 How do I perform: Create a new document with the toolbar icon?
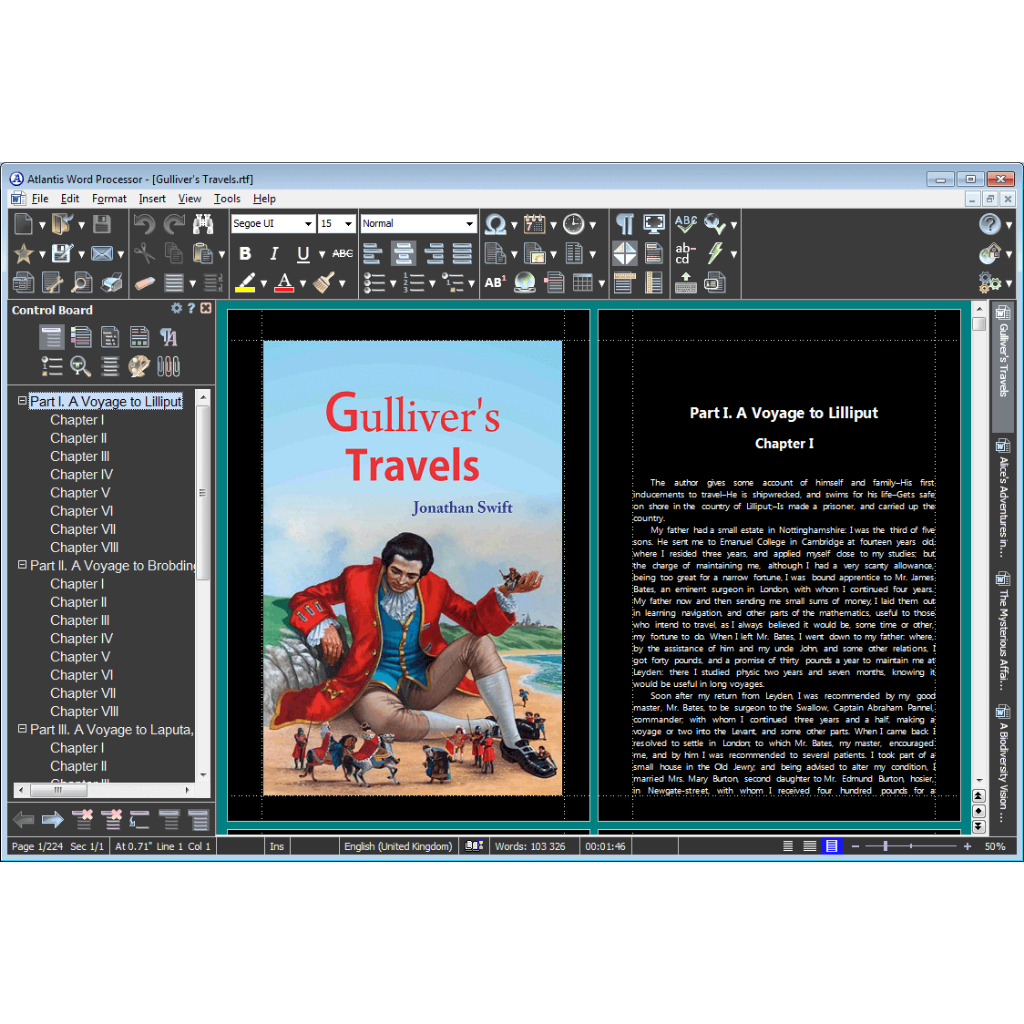(24, 224)
